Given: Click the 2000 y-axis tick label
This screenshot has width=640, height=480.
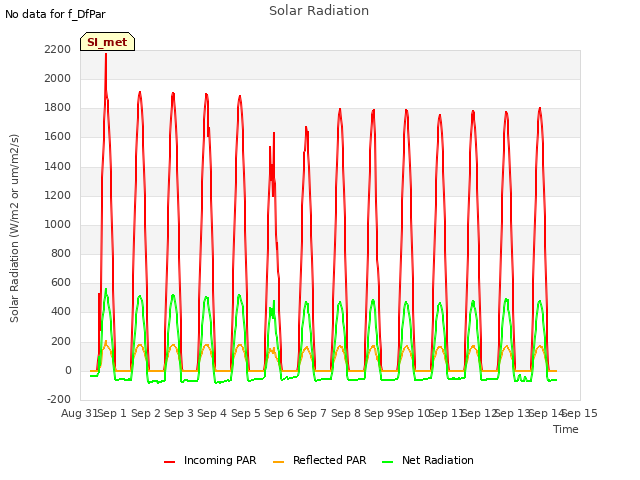Looking at the screenshot, I should pyautogui.click(x=58, y=78).
